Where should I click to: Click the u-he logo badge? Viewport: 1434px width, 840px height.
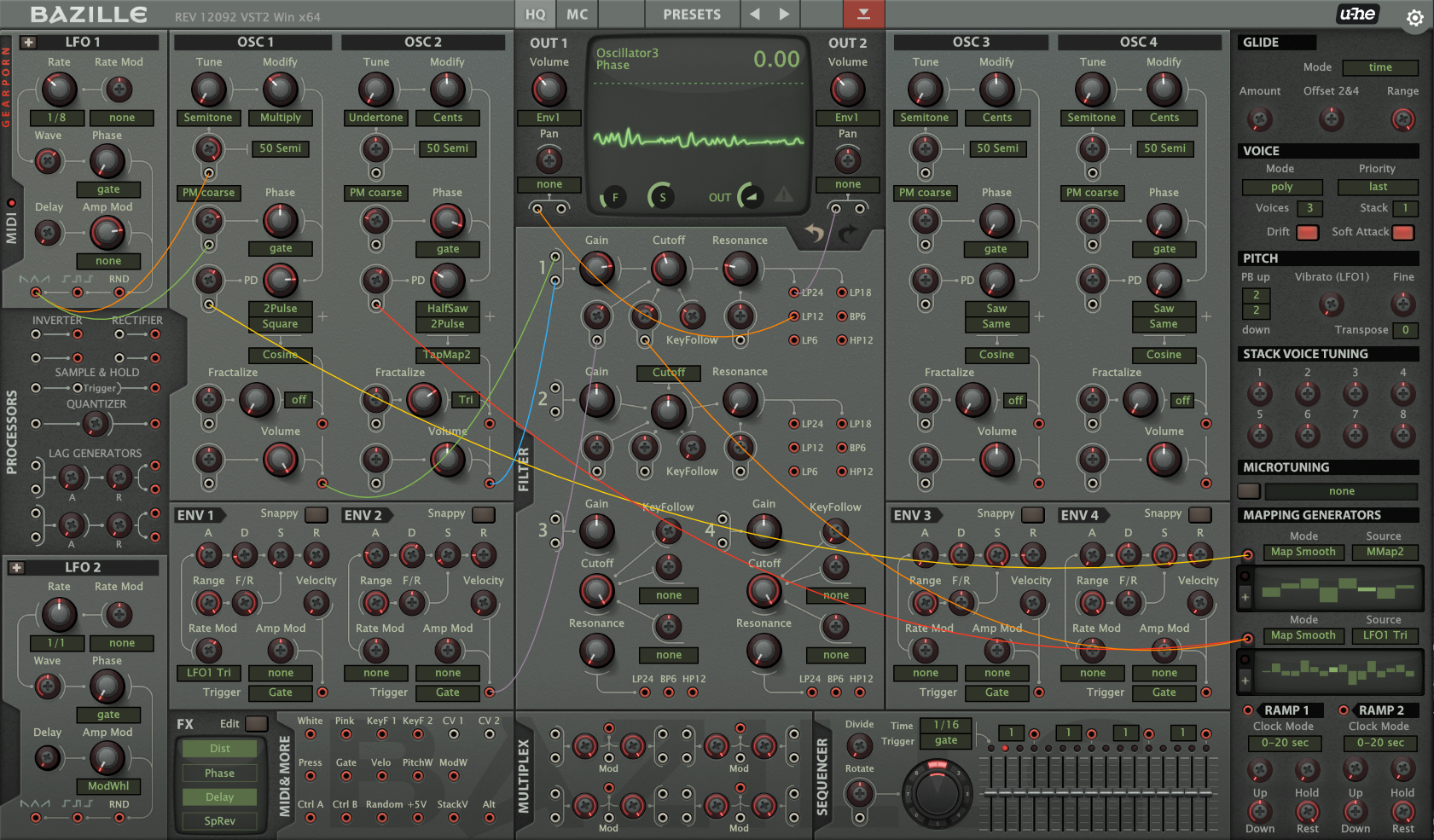1356,14
